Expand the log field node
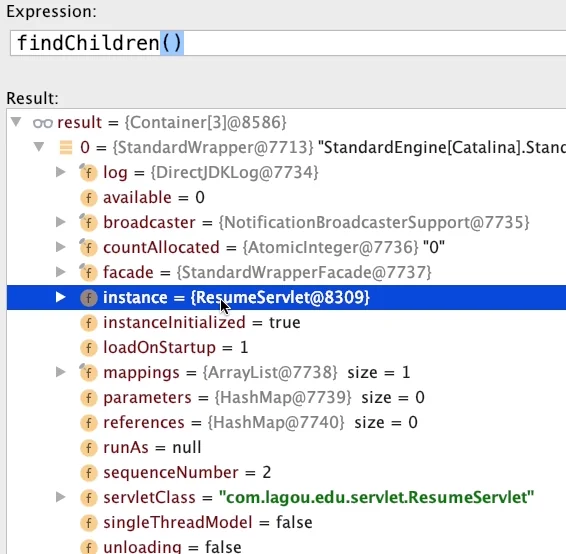566x554 pixels. (61, 172)
